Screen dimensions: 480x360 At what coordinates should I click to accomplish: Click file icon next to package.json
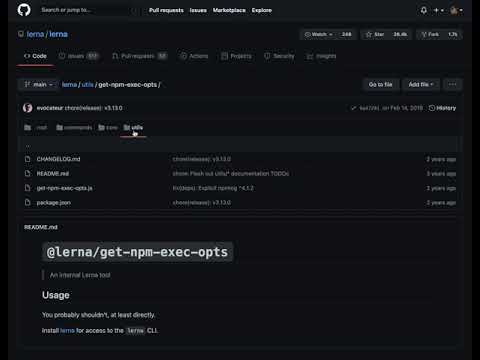pos(28,202)
